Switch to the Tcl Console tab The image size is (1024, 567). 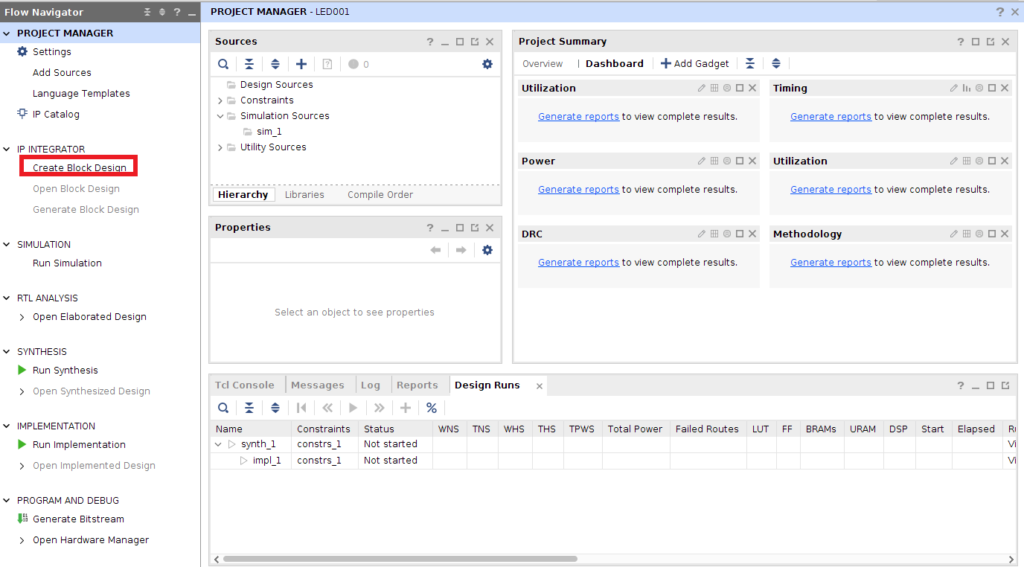point(245,385)
